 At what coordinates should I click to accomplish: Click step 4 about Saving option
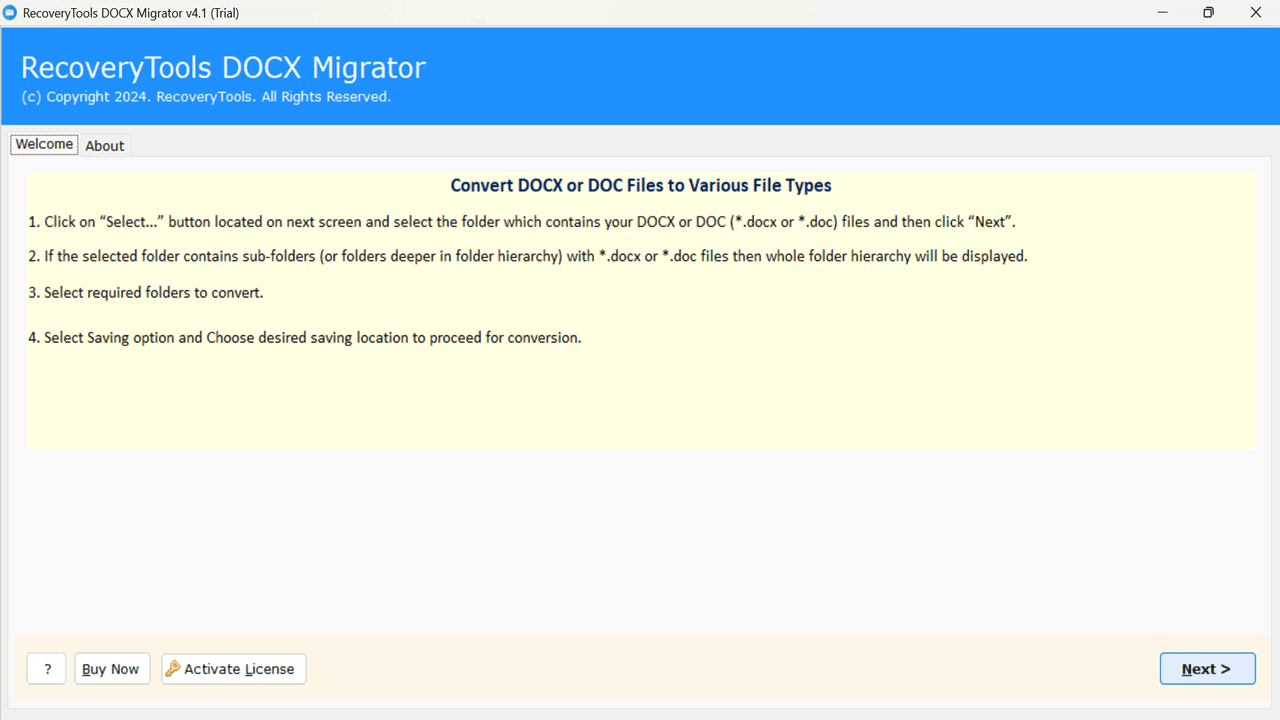click(x=305, y=338)
